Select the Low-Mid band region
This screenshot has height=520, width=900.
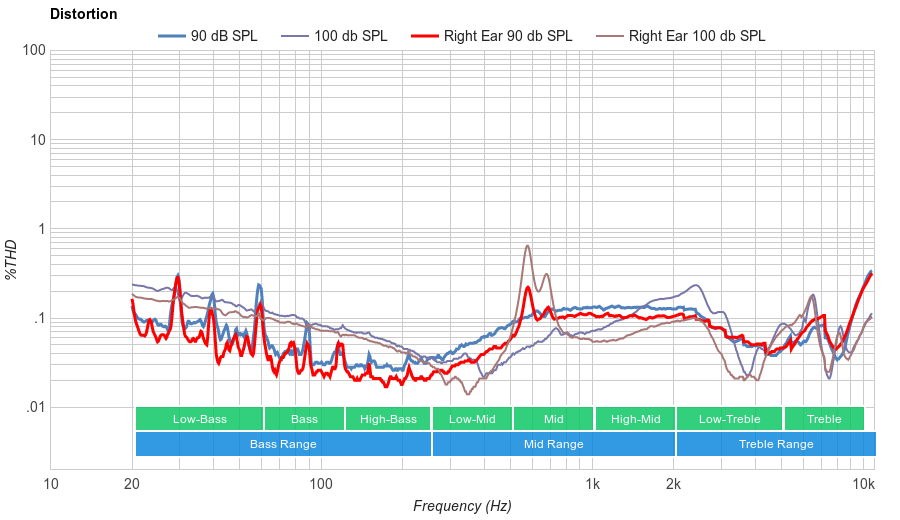(472, 419)
